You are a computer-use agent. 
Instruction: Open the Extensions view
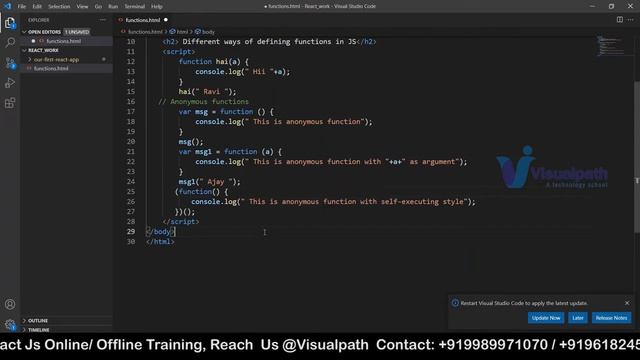10,103
